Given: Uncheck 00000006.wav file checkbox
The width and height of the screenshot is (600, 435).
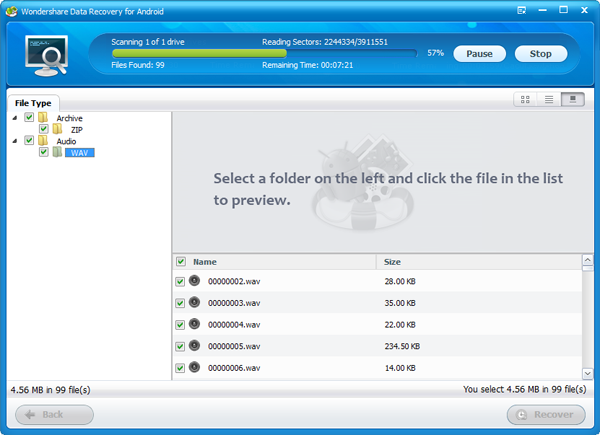Looking at the screenshot, I should point(180,368).
